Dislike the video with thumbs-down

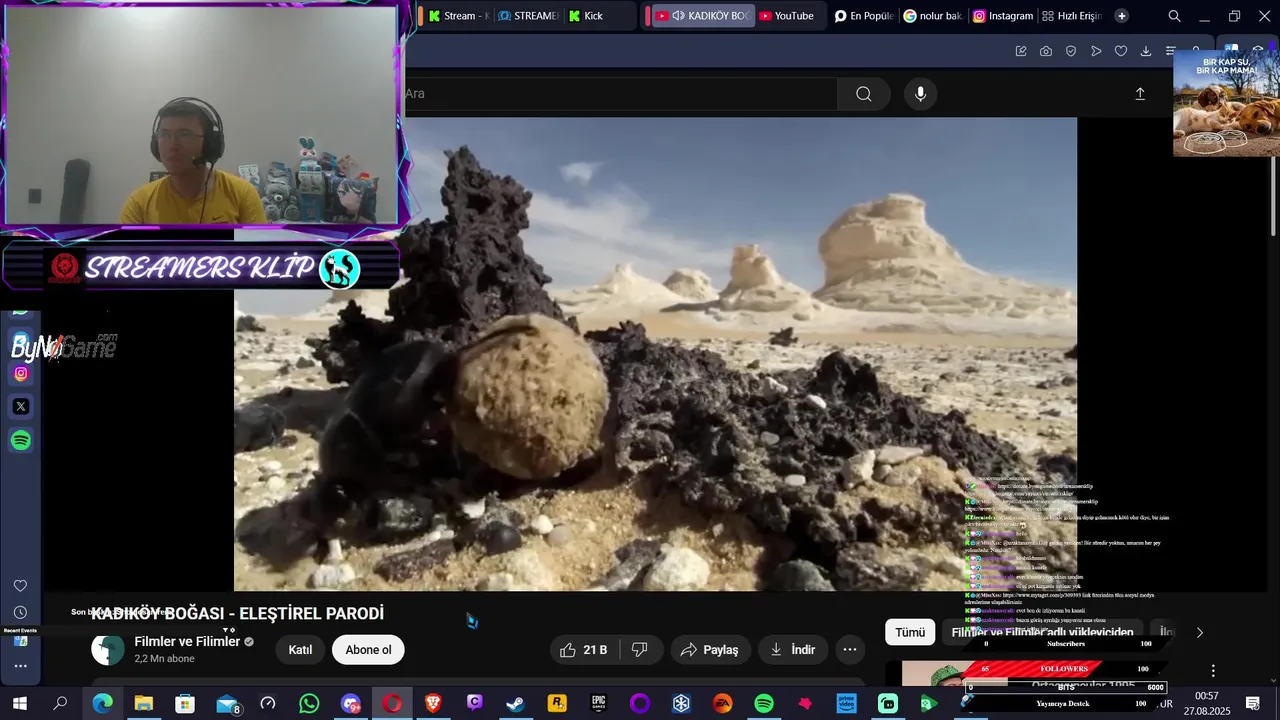click(640, 650)
